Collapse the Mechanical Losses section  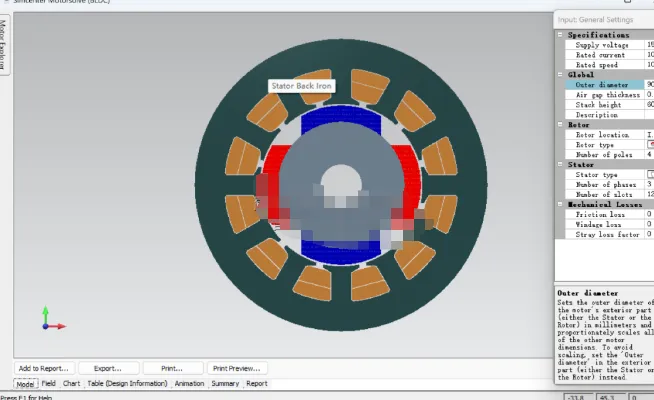560,204
